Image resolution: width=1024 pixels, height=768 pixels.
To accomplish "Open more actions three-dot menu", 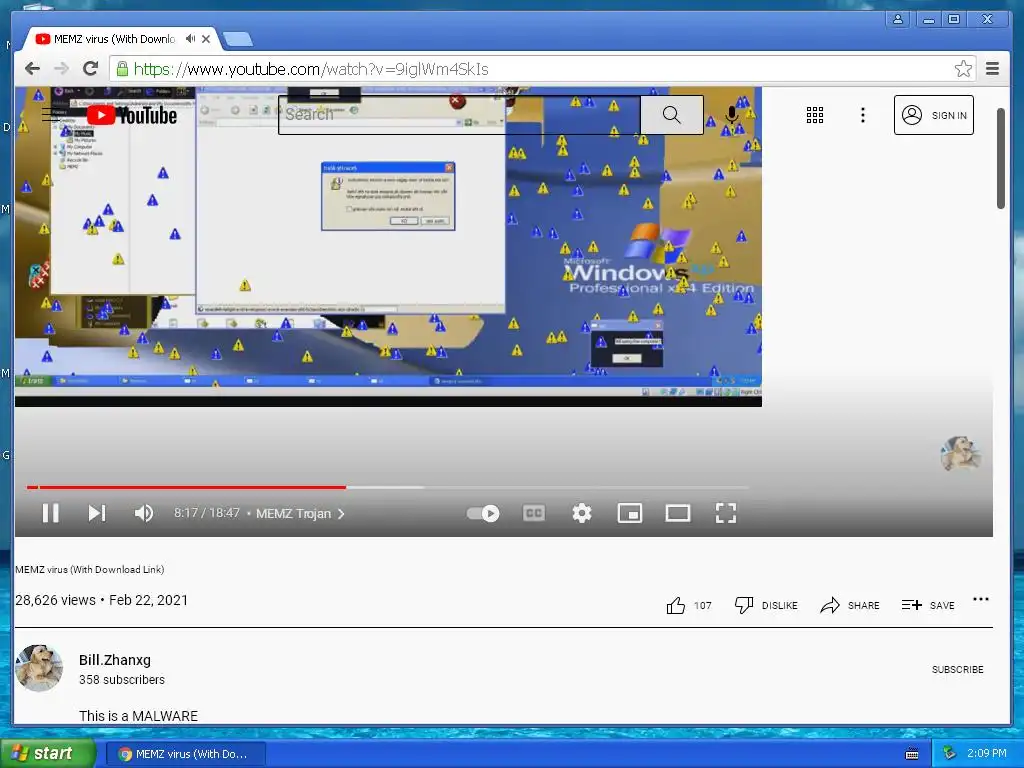I will (x=980, y=599).
